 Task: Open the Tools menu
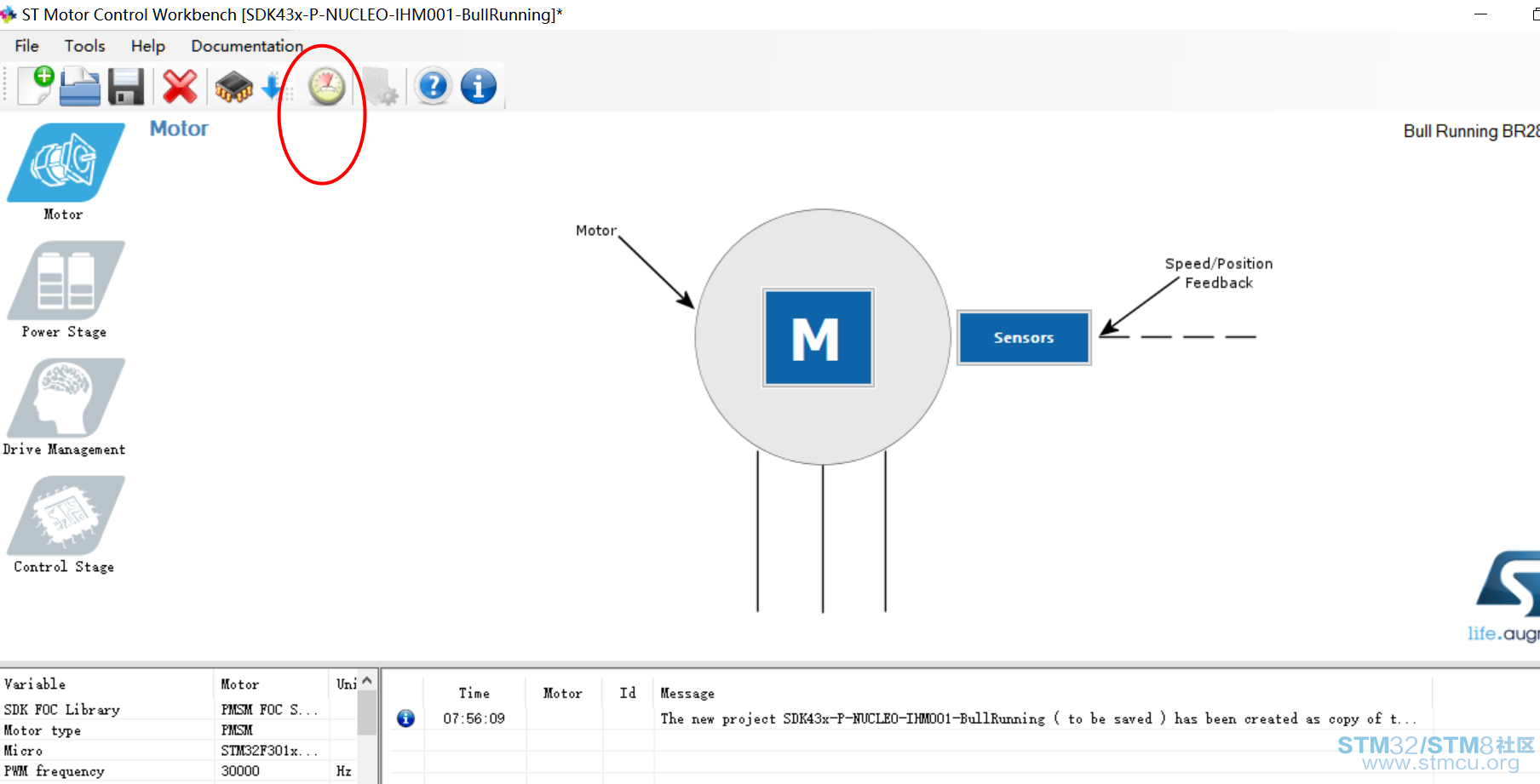pos(85,46)
